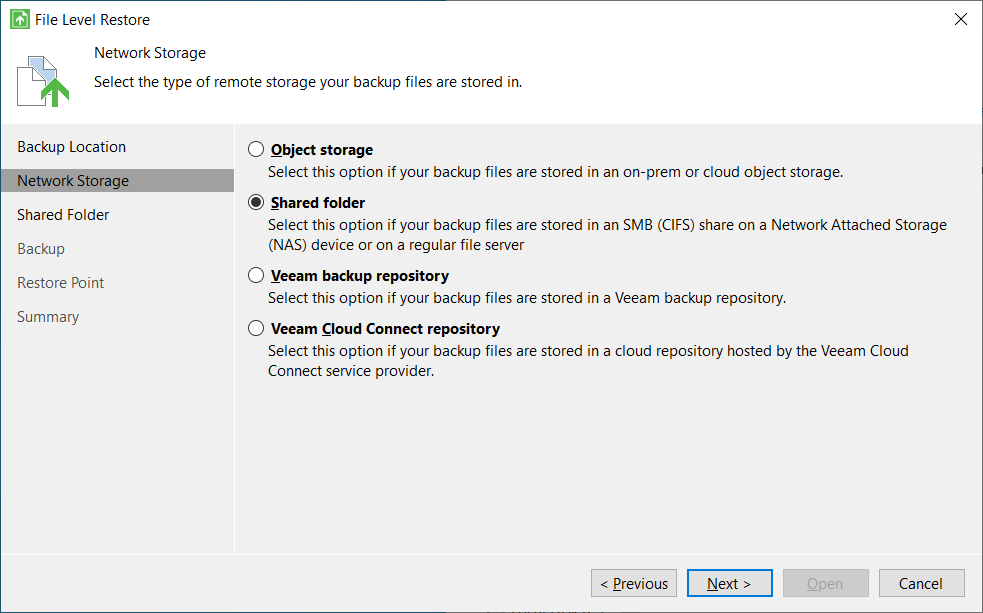Click the Previous button

pyautogui.click(x=634, y=584)
